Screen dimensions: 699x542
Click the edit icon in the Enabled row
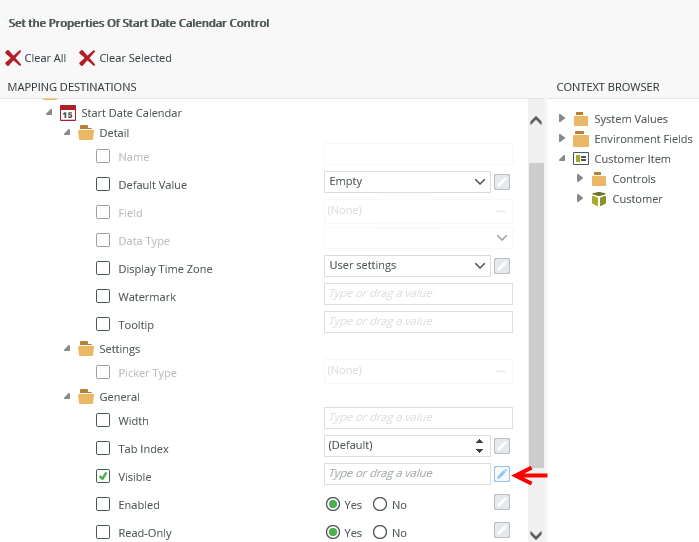click(502, 502)
